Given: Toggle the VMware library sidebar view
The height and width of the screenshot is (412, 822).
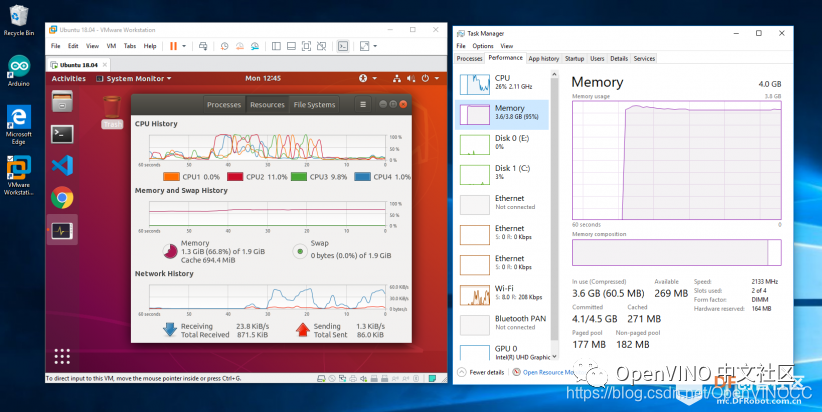Looking at the screenshot, I should (276, 46).
